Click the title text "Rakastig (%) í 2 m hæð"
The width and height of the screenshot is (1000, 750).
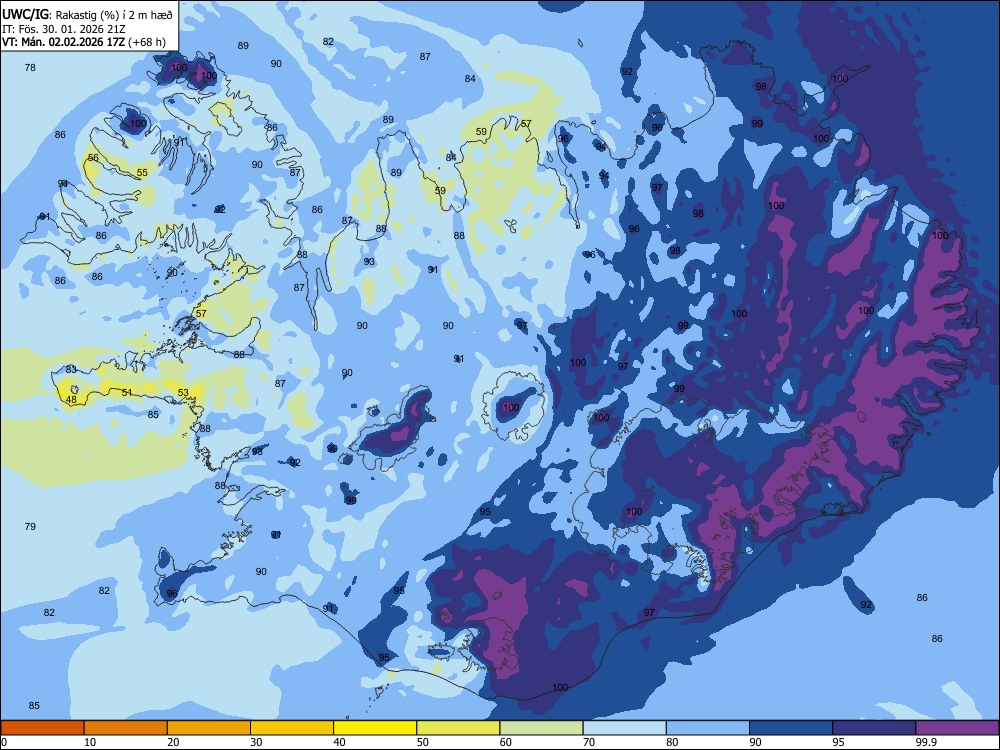[x=114, y=15]
